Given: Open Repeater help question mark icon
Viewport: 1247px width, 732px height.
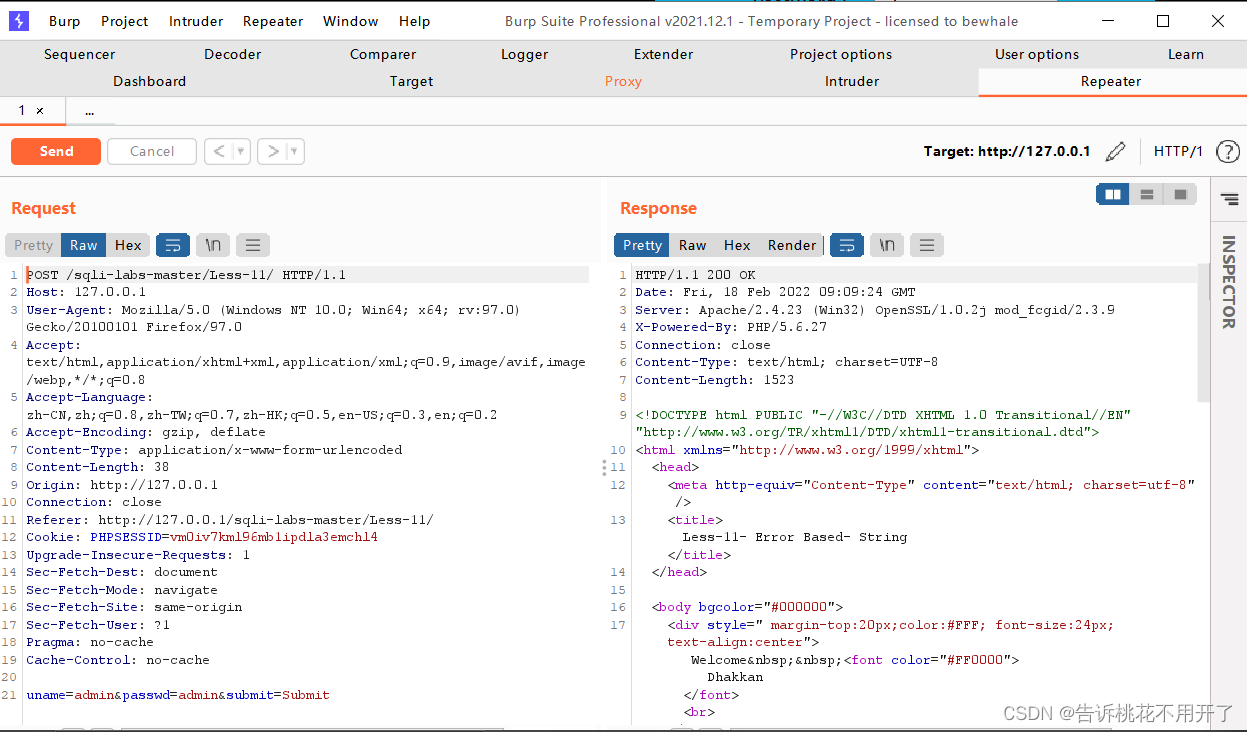Looking at the screenshot, I should 1227,152.
